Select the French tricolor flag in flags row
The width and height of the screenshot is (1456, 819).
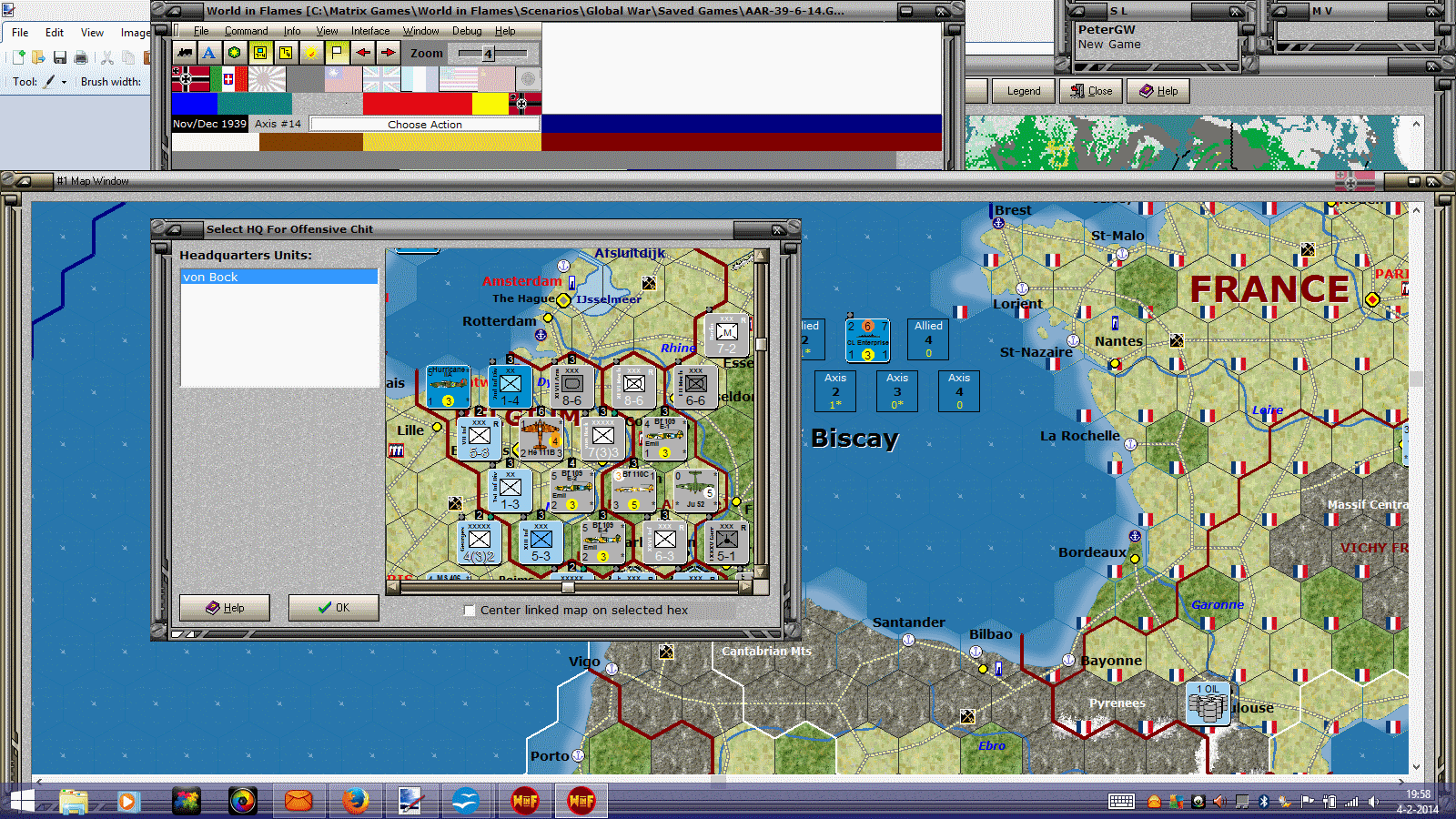click(x=420, y=79)
